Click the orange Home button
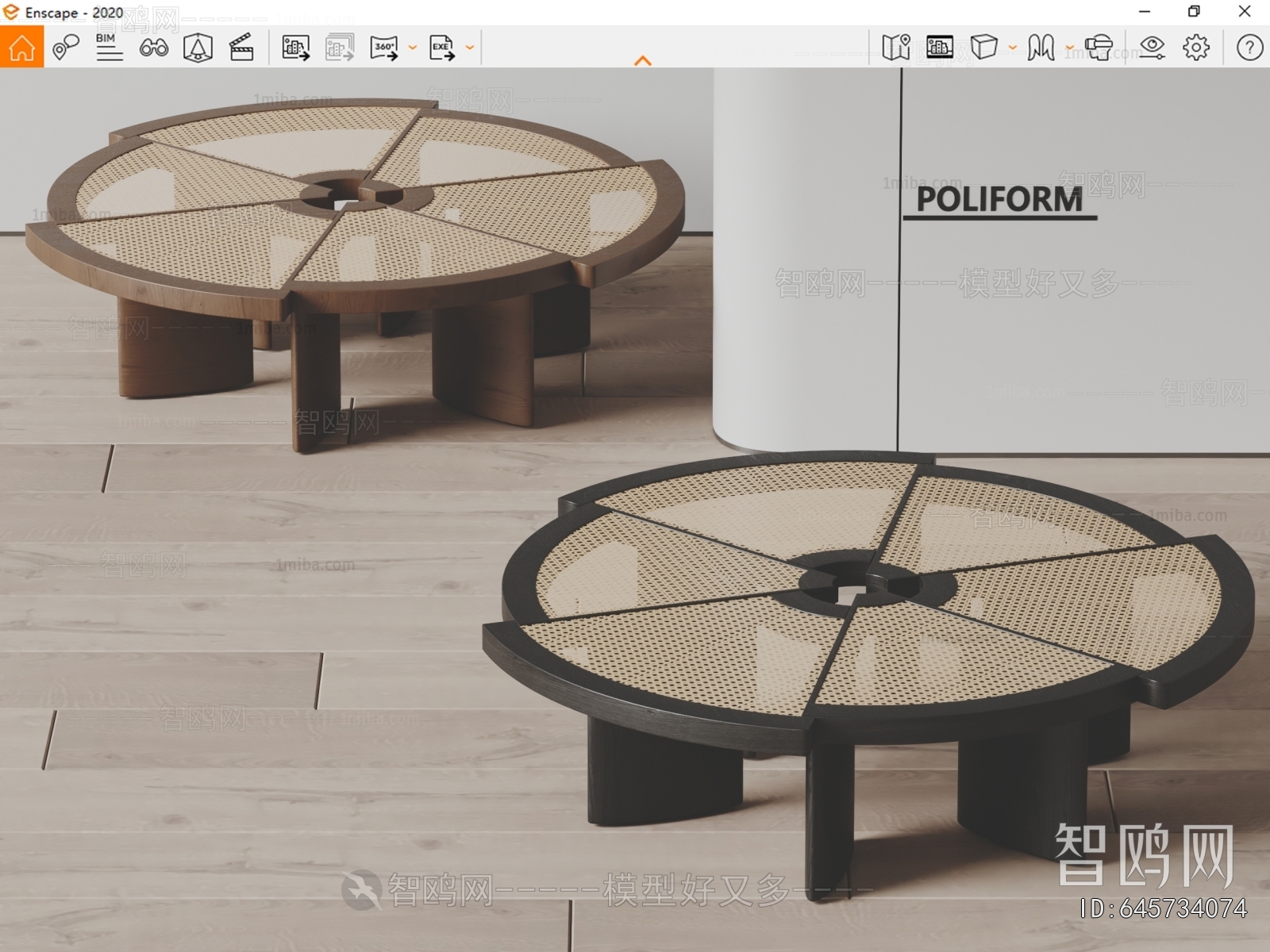1270x952 pixels. 21,47
